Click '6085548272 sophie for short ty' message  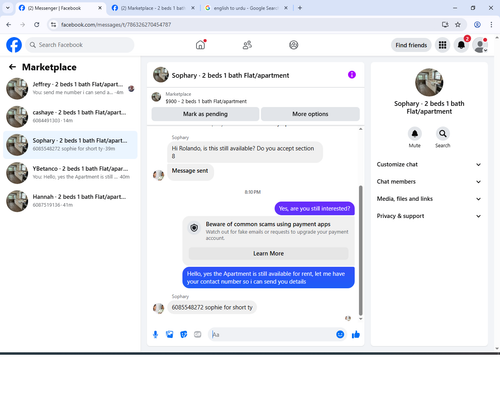[212, 307]
